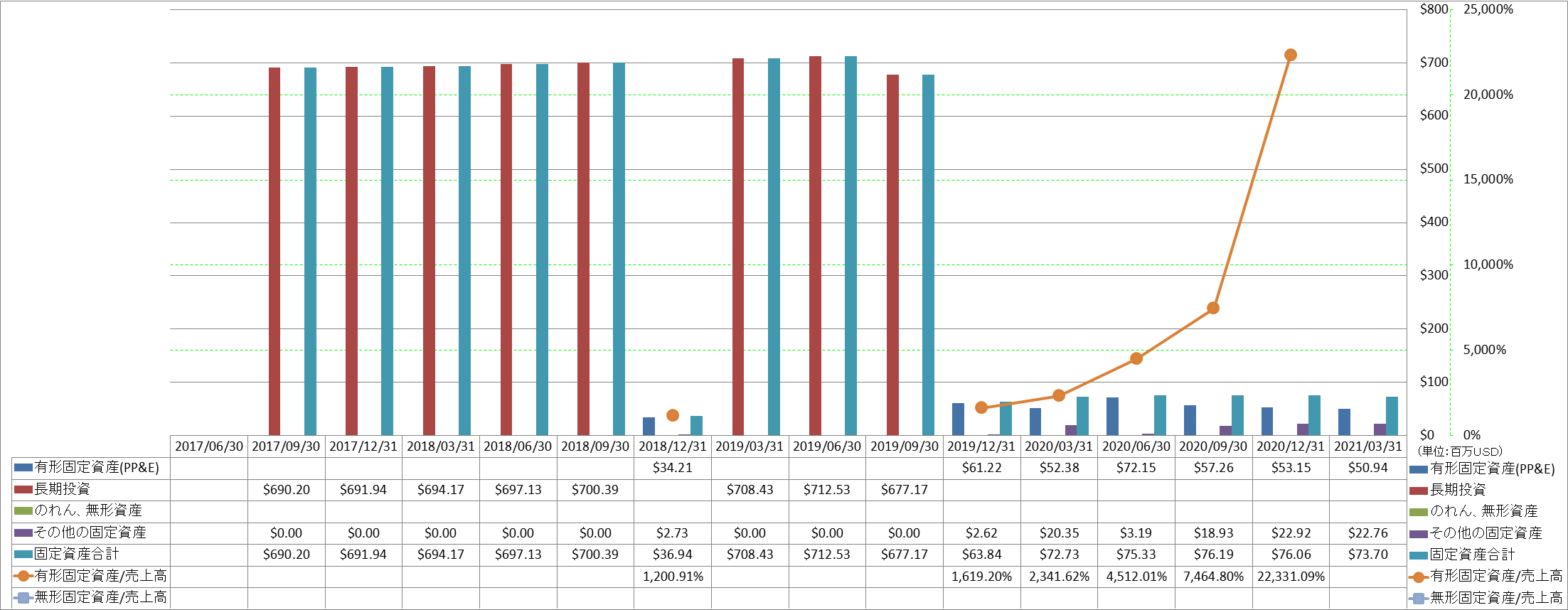Select the $61.22 cell in the PP&E row
The width and height of the screenshot is (1568, 610).
click(981, 468)
